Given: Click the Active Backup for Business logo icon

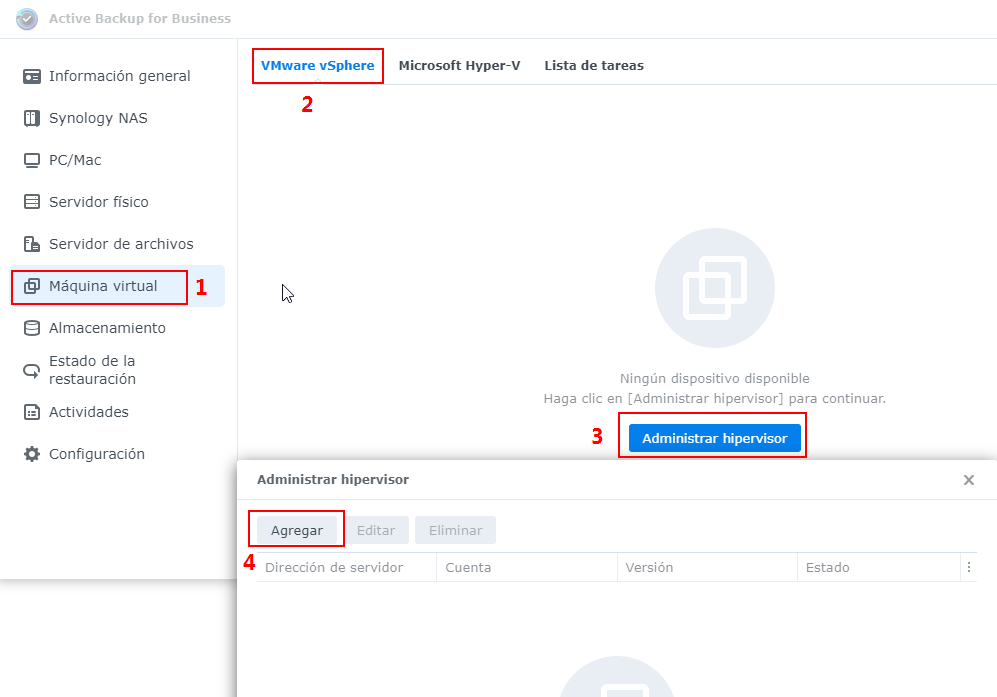Looking at the screenshot, I should pyautogui.click(x=27, y=19).
